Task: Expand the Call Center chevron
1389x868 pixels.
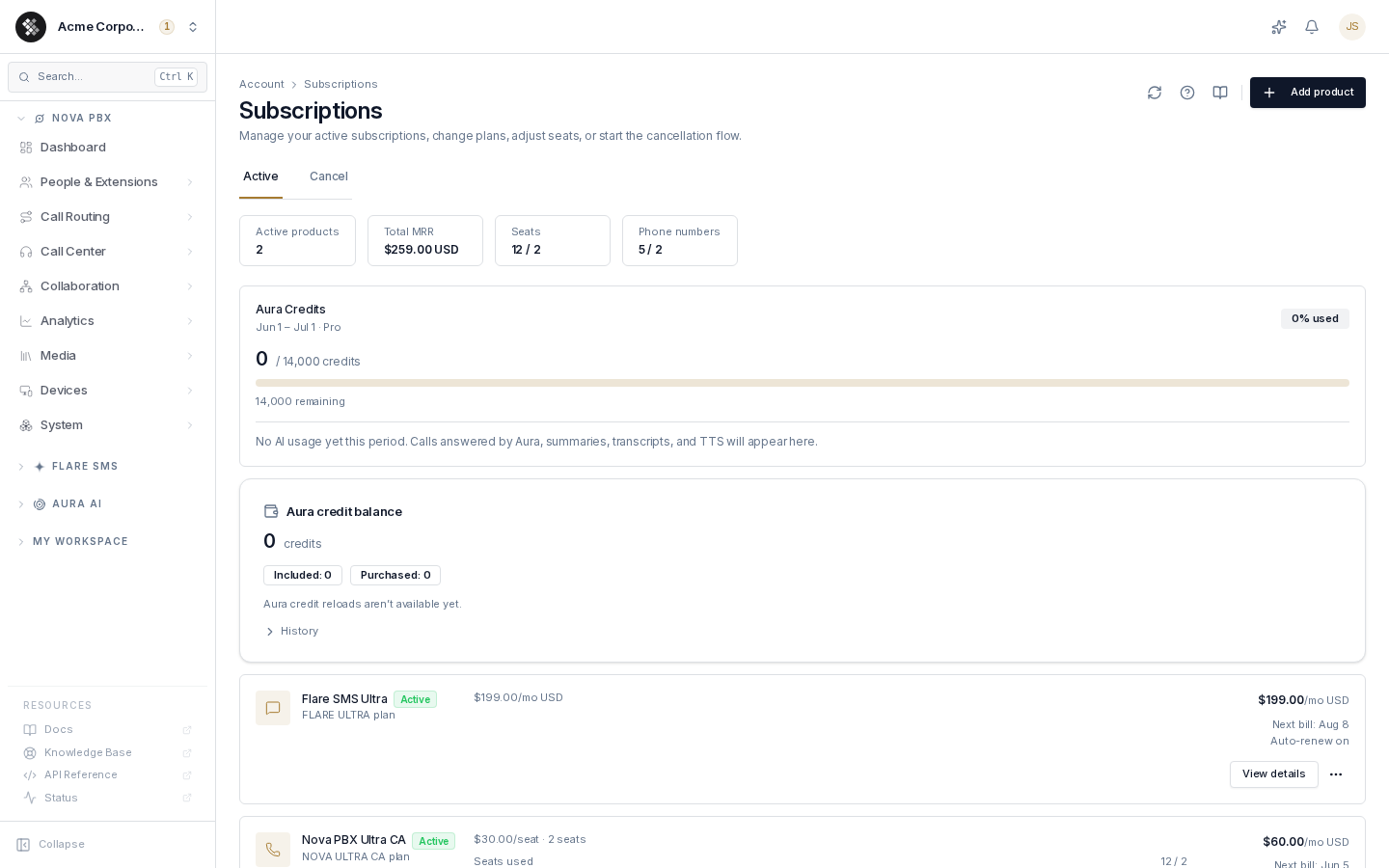Action: [x=190, y=252]
